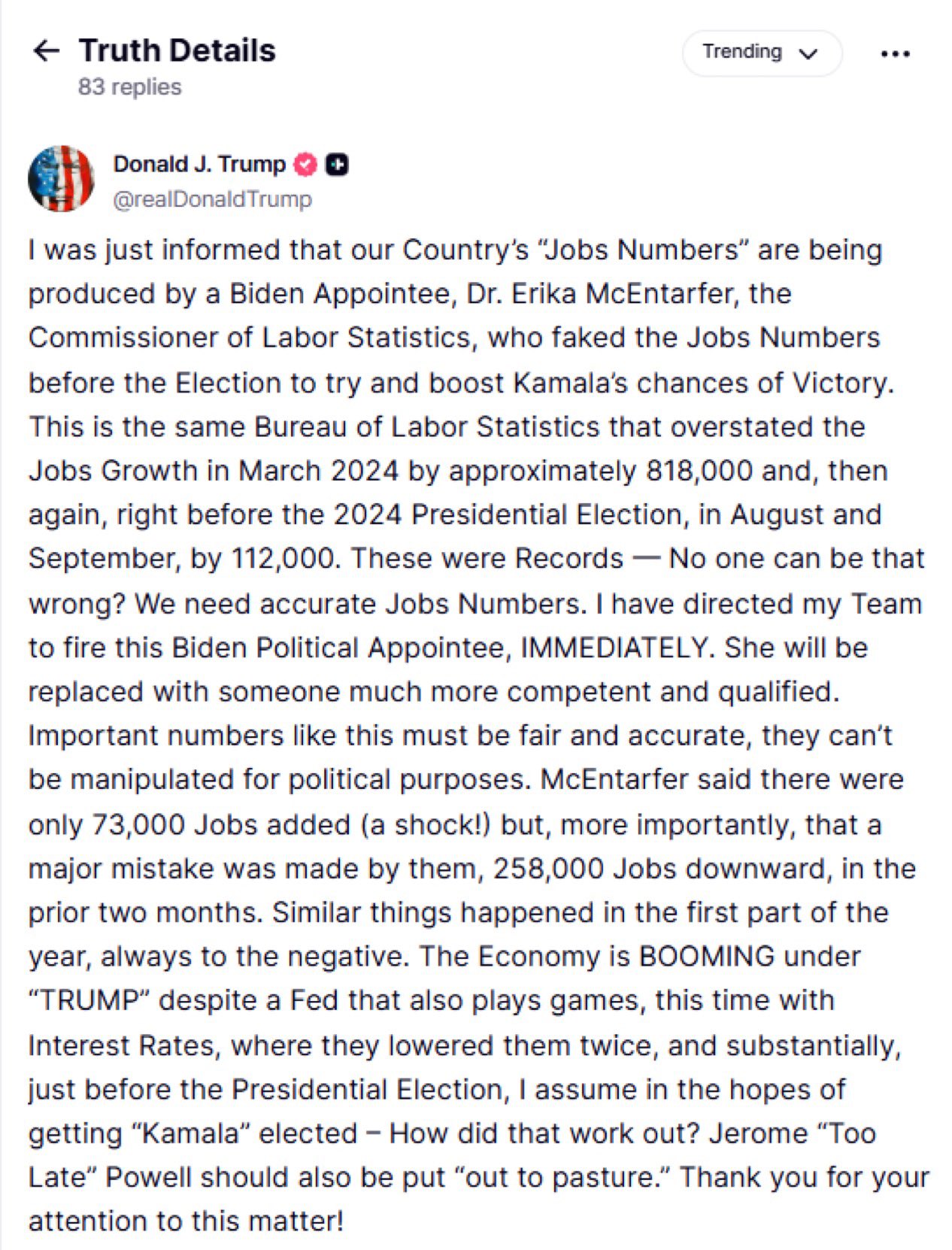The image size is (952, 1250).
Task: Click the black plus badge after the name
Action: coord(336,164)
